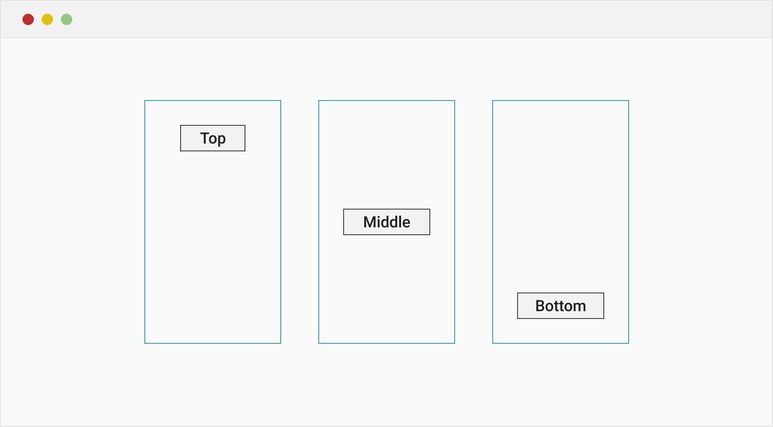
Task: Minimize the window using the yellow dot
Action: (47, 19)
